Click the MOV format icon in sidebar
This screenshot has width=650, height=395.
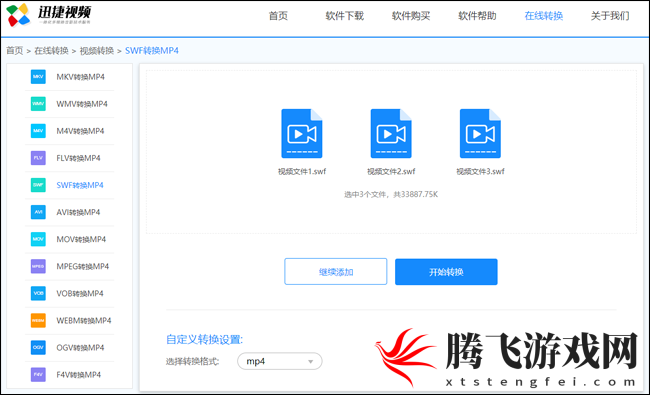[38, 239]
